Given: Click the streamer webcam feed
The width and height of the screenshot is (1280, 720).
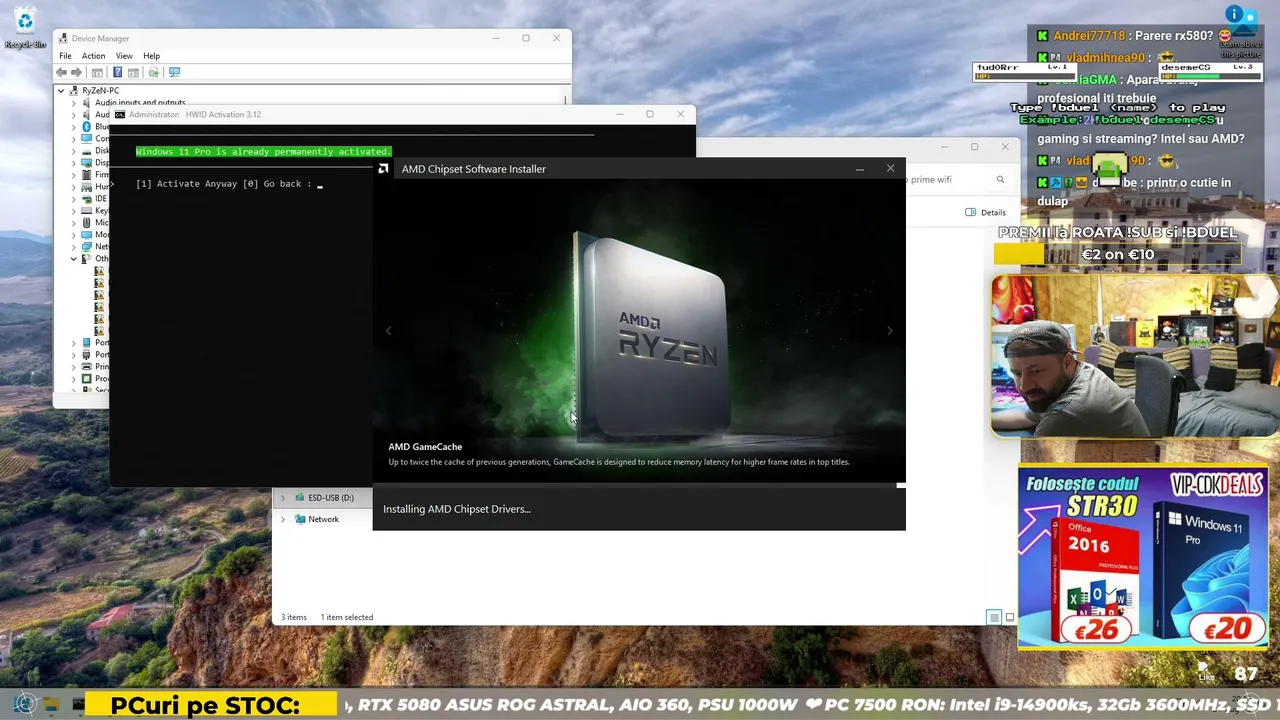Looking at the screenshot, I should [1135, 356].
